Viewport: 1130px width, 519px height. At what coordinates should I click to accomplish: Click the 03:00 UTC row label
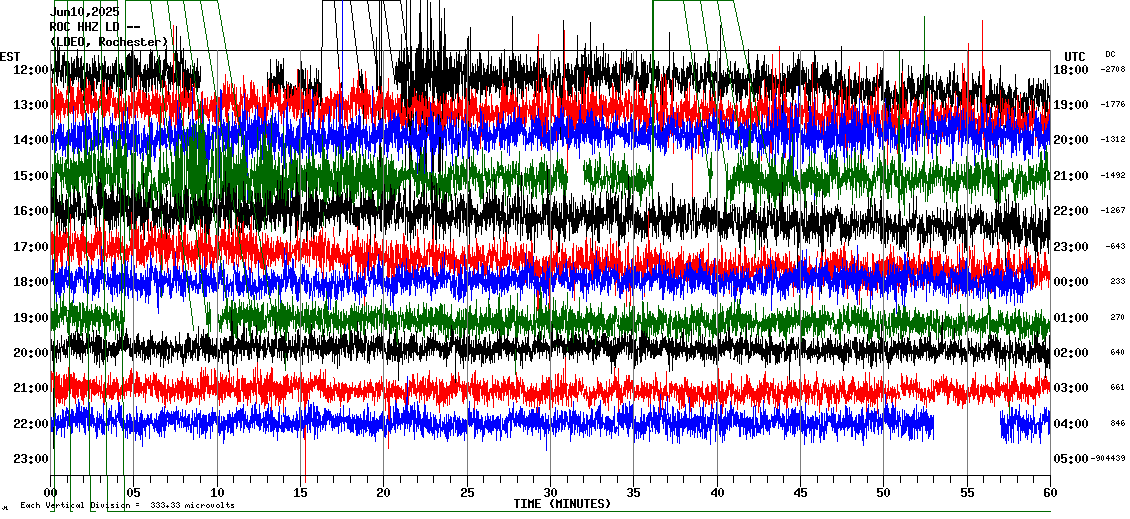pyautogui.click(x=1071, y=388)
